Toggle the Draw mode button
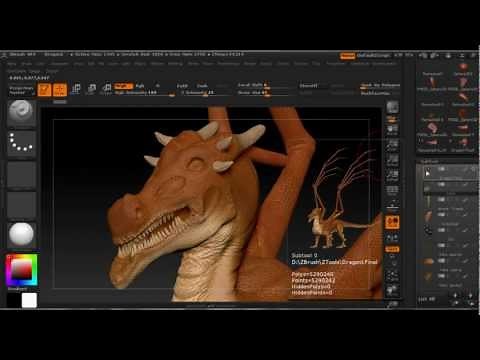 tap(60, 90)
